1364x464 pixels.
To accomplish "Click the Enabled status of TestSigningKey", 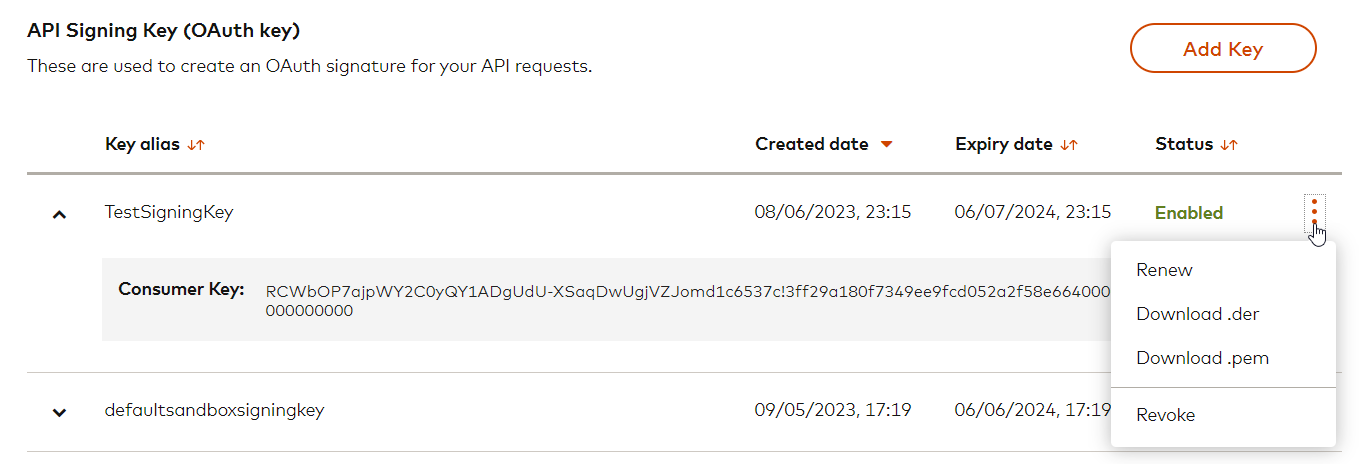I will [x=1188, y=213].
